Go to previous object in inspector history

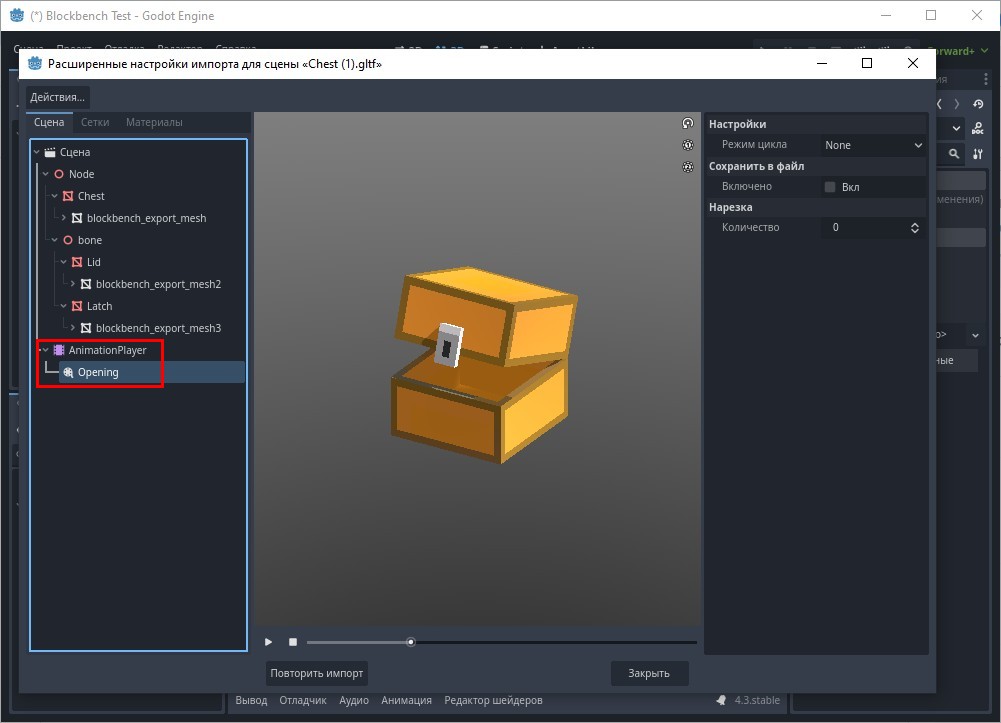tap(940, 104)
